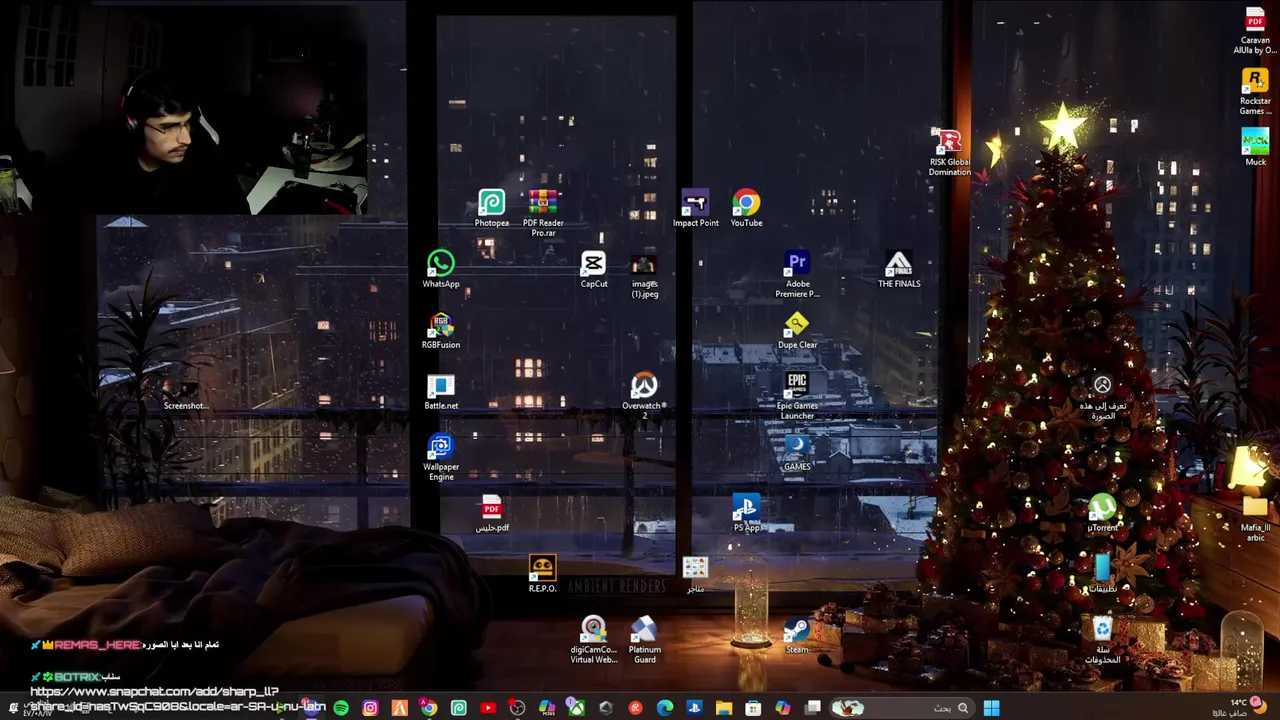
Task: Open Copilot from the taskbar
Action: [782, 708]
